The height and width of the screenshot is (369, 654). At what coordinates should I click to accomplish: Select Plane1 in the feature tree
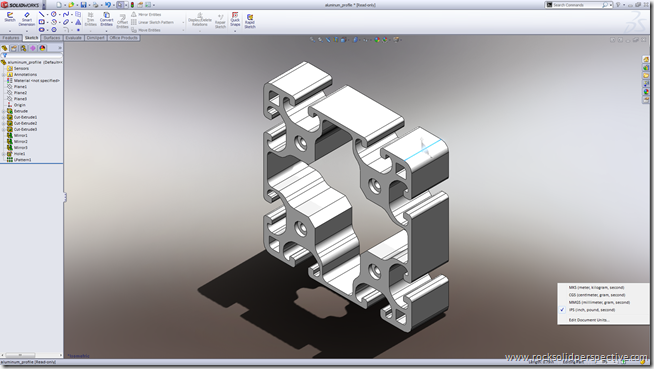click(x=17, y=87)
